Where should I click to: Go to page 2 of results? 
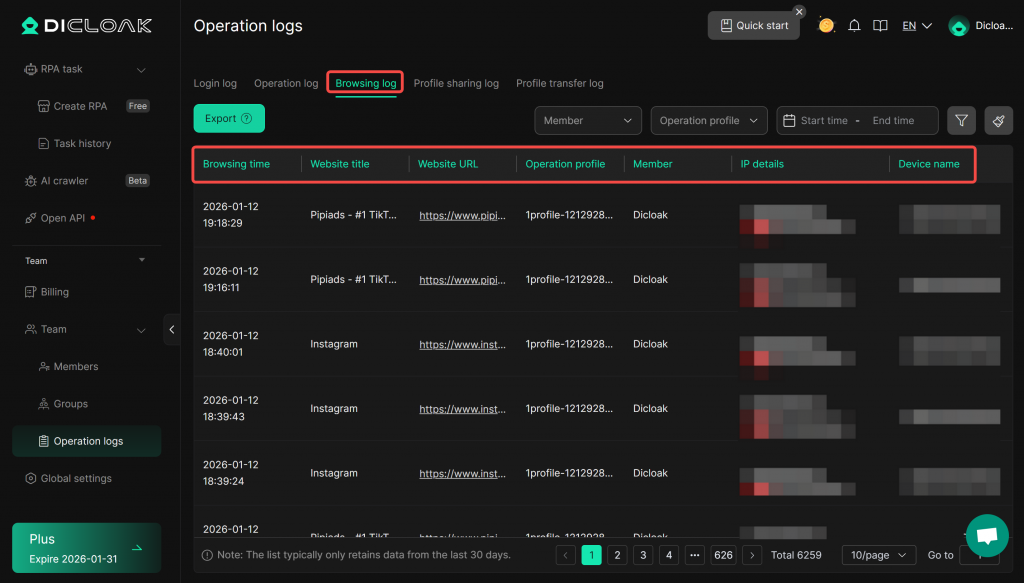tap(617, 555)
